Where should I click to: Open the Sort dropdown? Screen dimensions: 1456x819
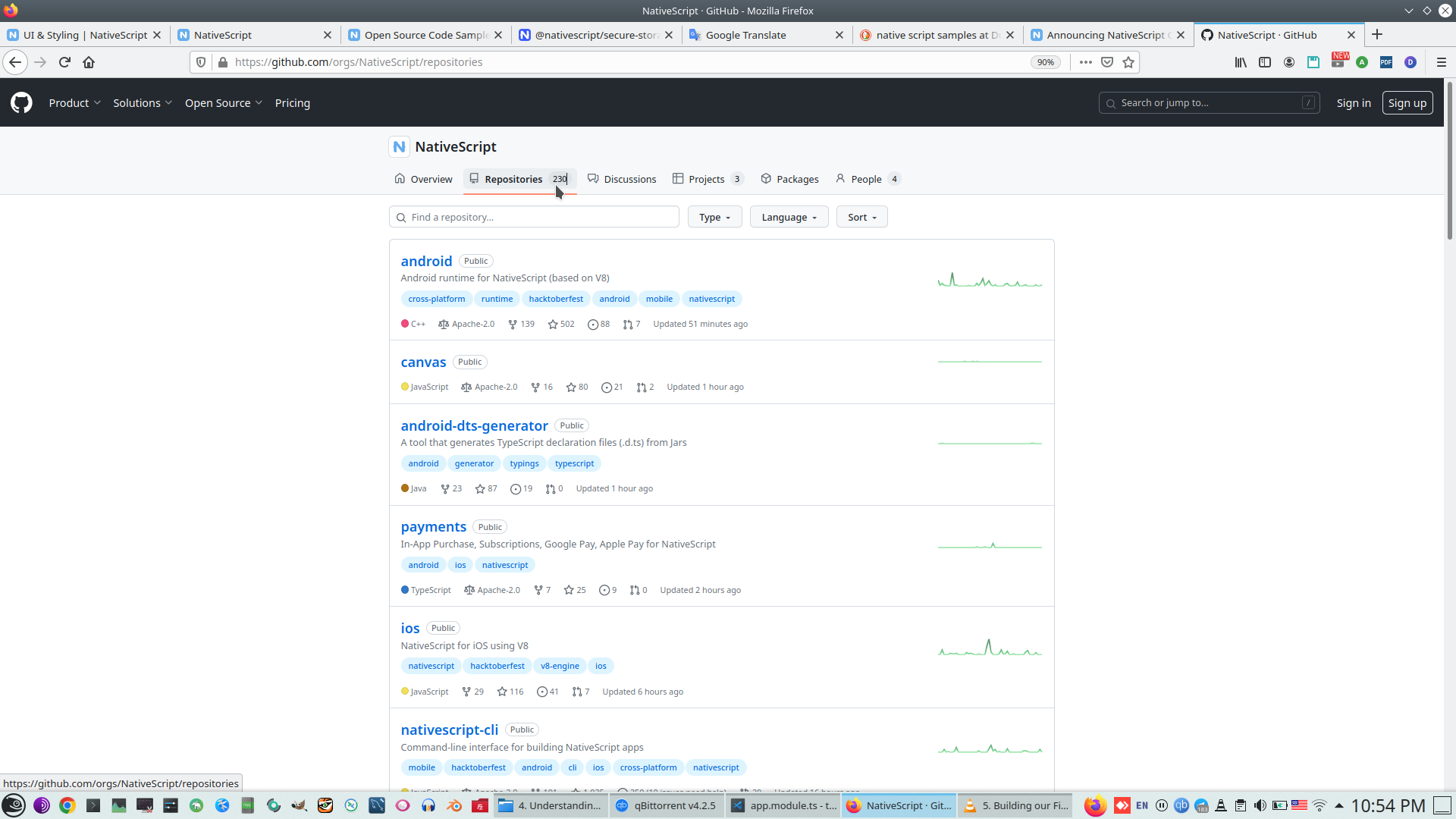[861, 217]
